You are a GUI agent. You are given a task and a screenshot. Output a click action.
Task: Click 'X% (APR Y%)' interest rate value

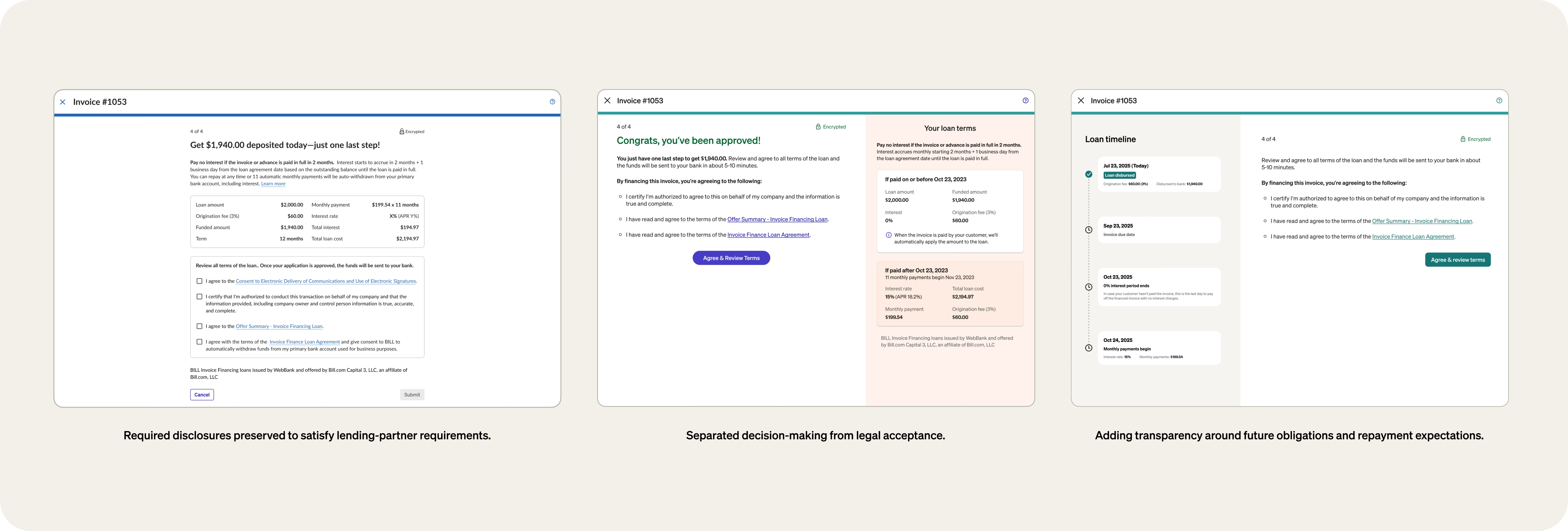click(404, 216)
